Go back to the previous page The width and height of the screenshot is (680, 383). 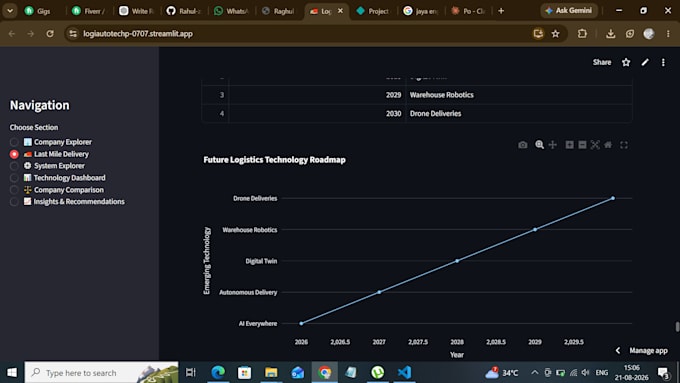(x=12, y=34)
